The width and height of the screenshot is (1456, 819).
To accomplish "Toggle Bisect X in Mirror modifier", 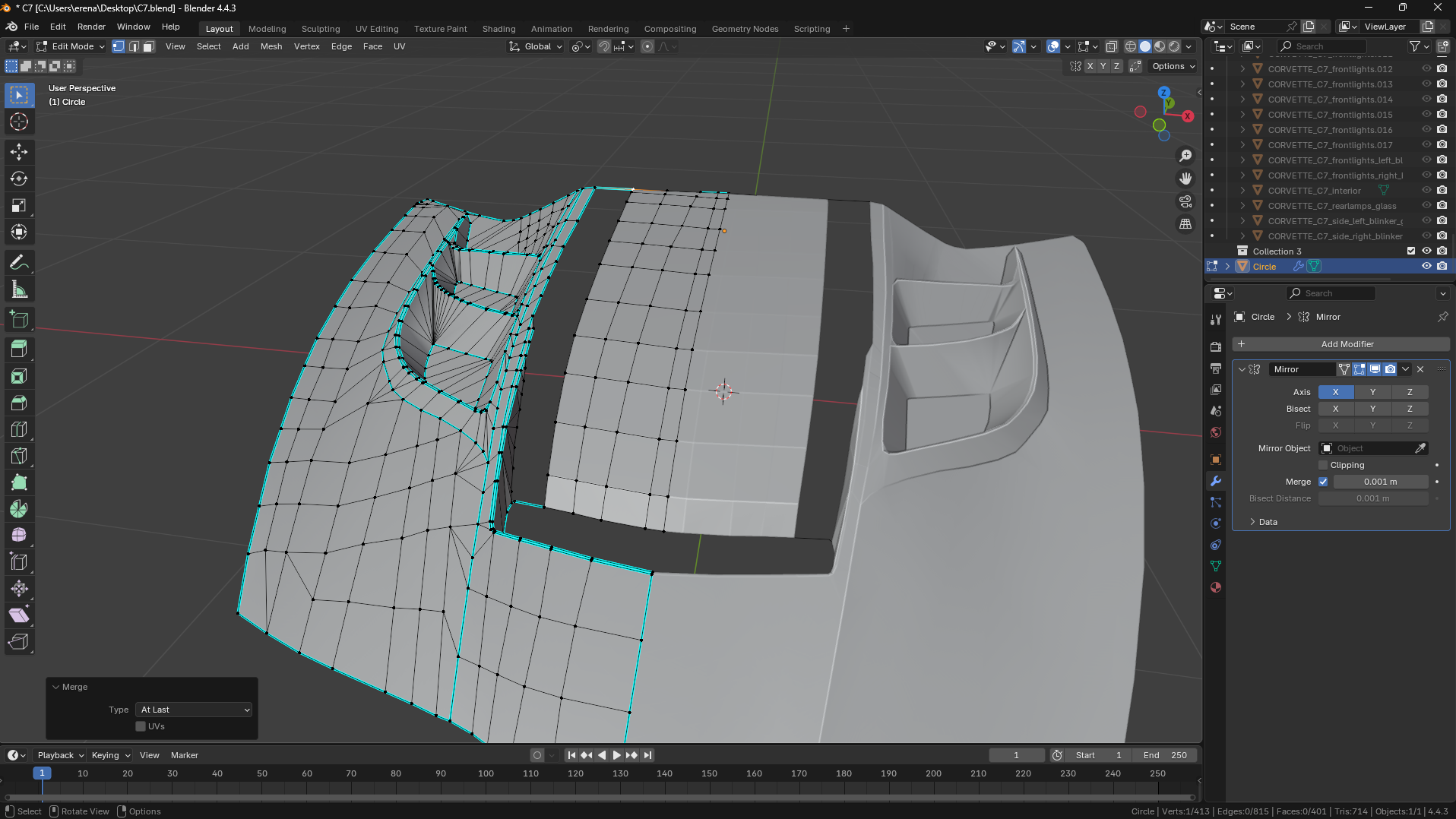I will [x=1335, y=409].
